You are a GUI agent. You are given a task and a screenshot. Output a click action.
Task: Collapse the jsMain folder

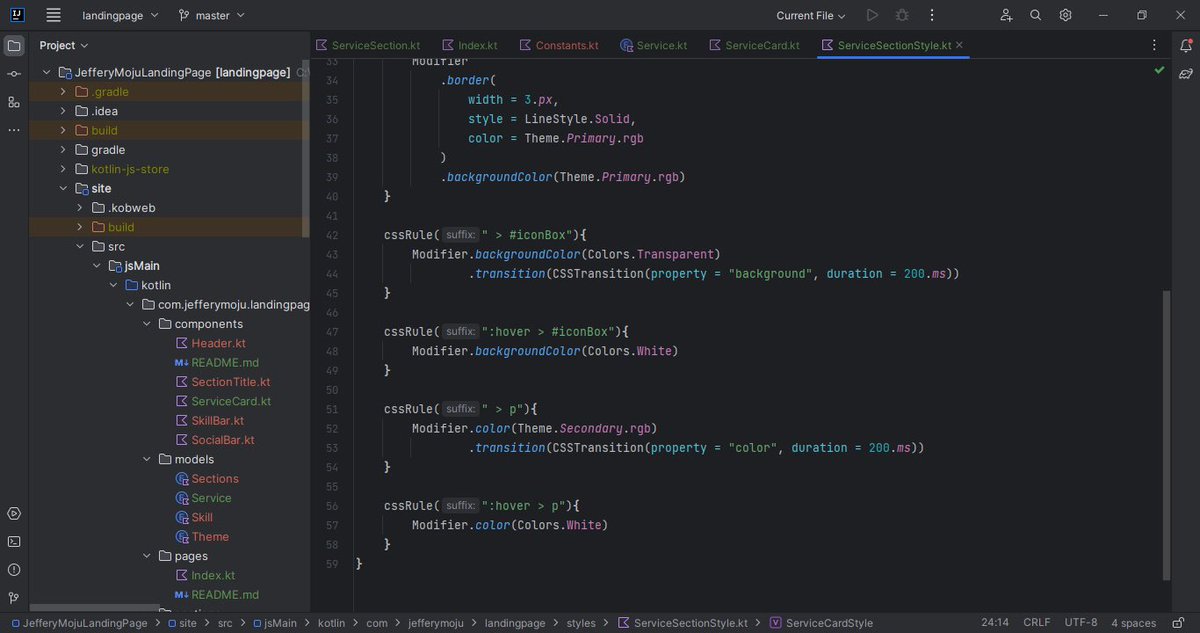click(x=97, y=266)
